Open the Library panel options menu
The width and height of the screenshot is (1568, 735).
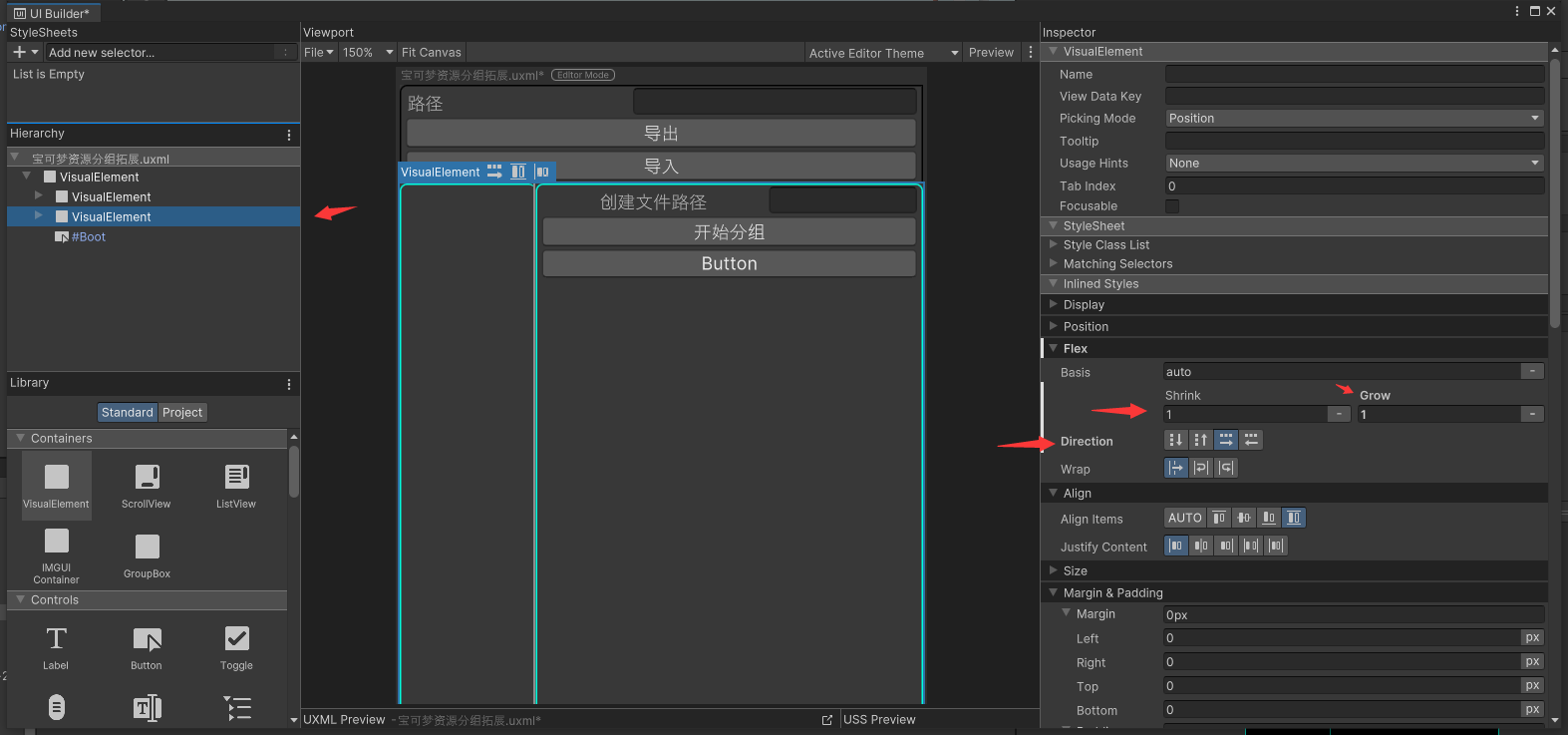[289, 384]
